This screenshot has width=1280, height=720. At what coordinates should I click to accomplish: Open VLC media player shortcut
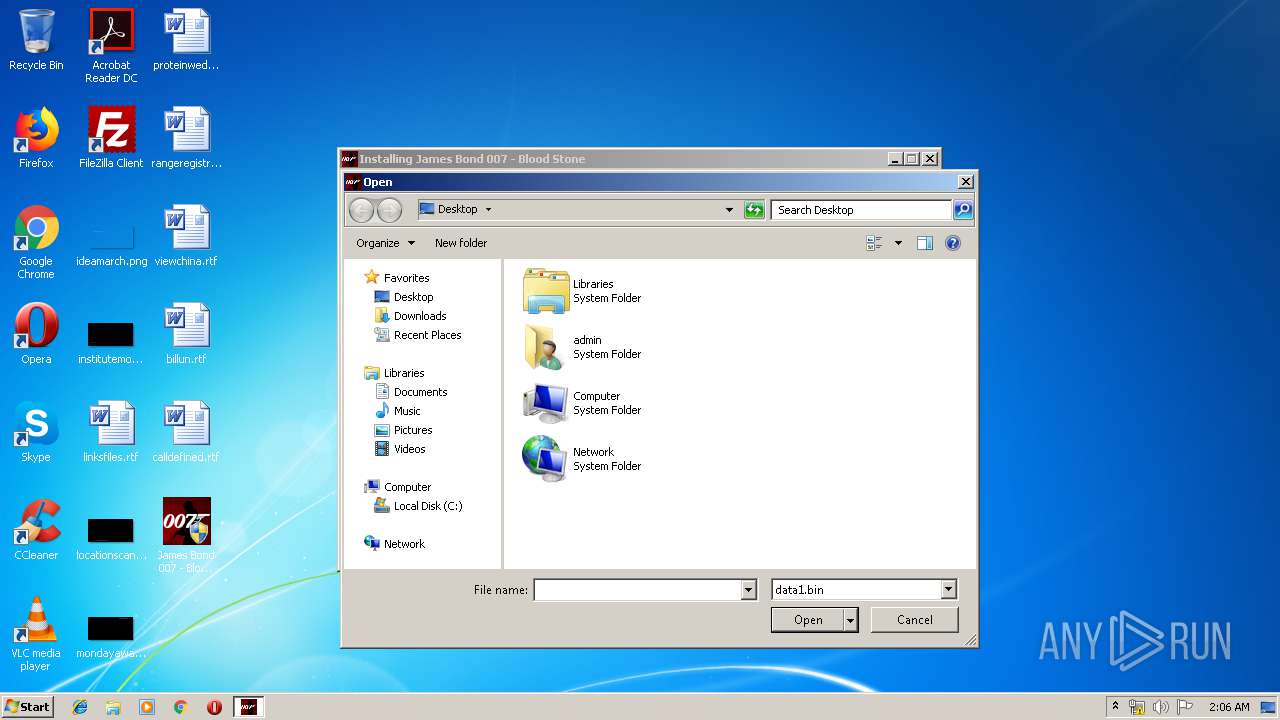tap(36, 634)
